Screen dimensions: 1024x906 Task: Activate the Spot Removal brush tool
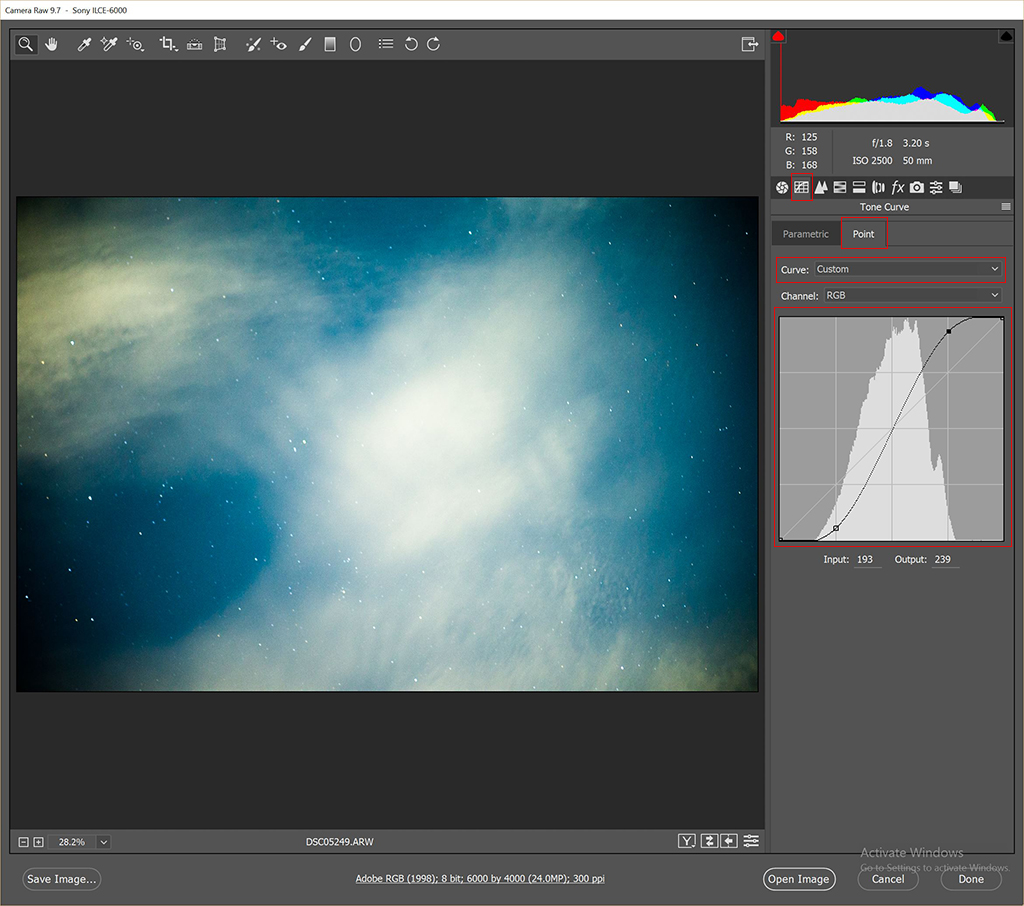pyautogui.click(x=253, y=45)
